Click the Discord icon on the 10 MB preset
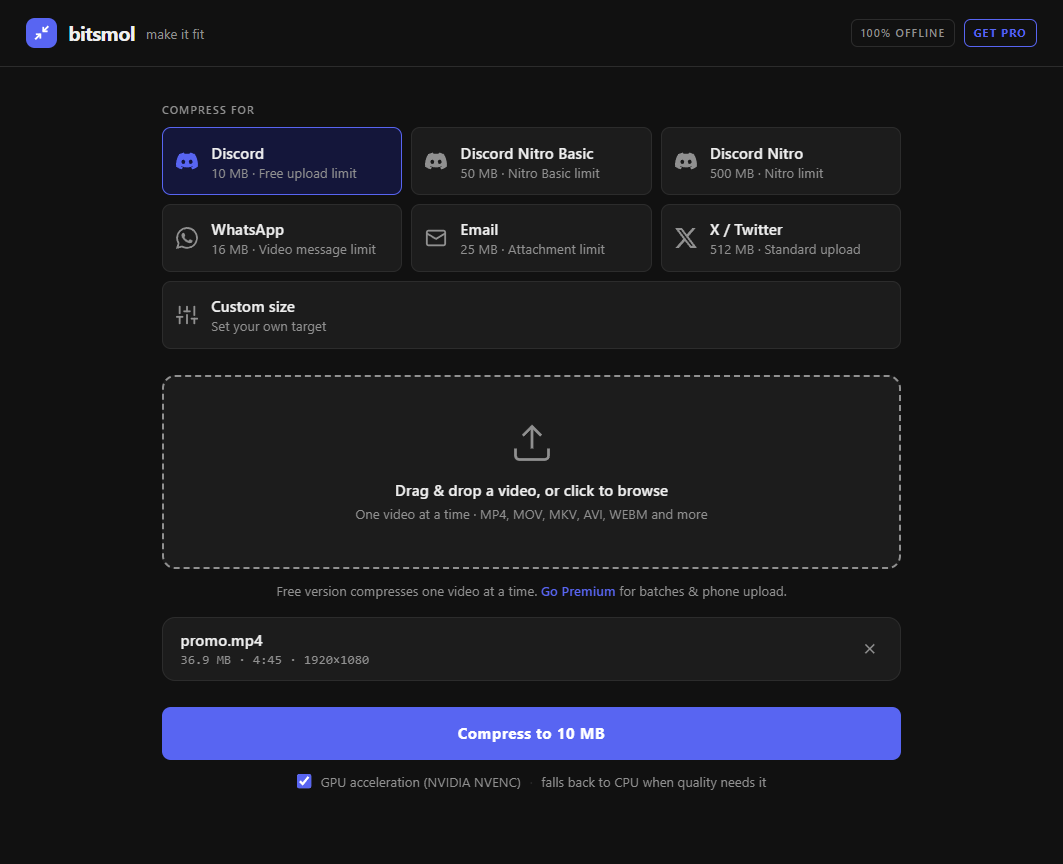1063x864 pixels. coord(187,161)
